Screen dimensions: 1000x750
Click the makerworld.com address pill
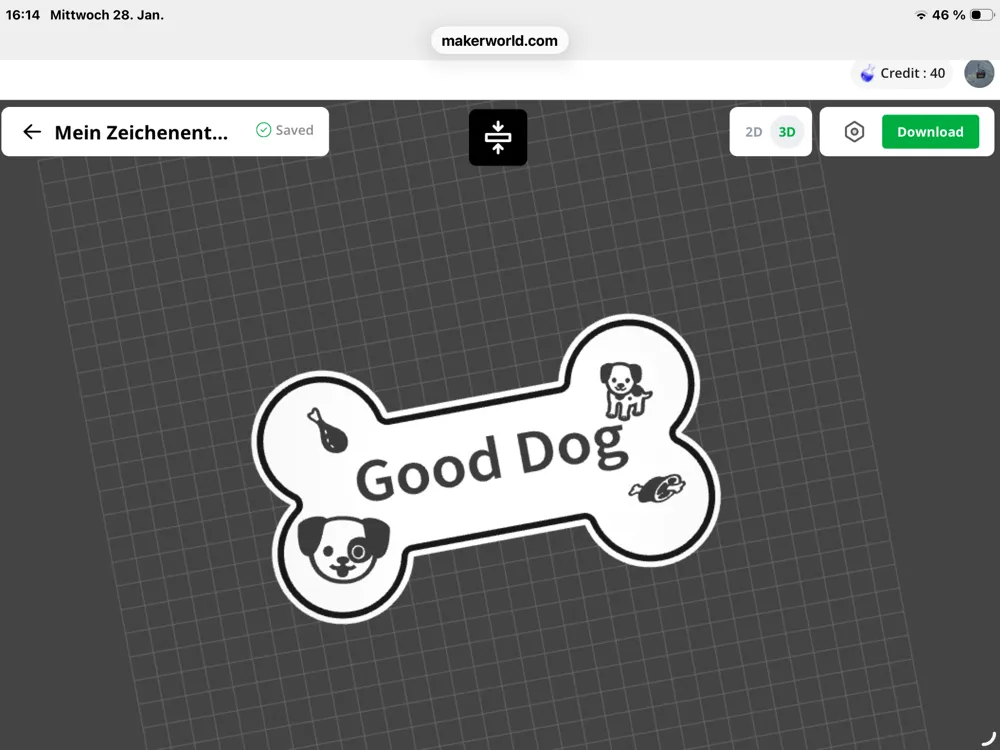click(499, 41)
